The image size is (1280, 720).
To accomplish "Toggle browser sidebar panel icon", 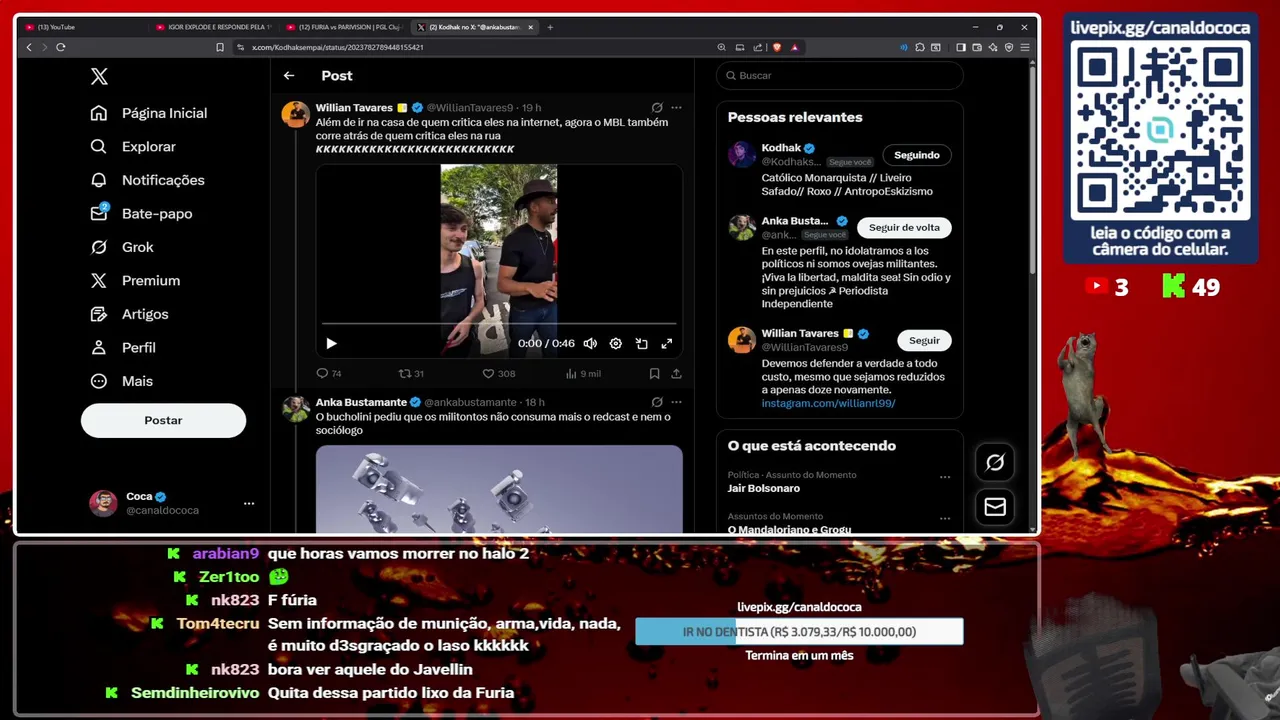I will 961,47.
